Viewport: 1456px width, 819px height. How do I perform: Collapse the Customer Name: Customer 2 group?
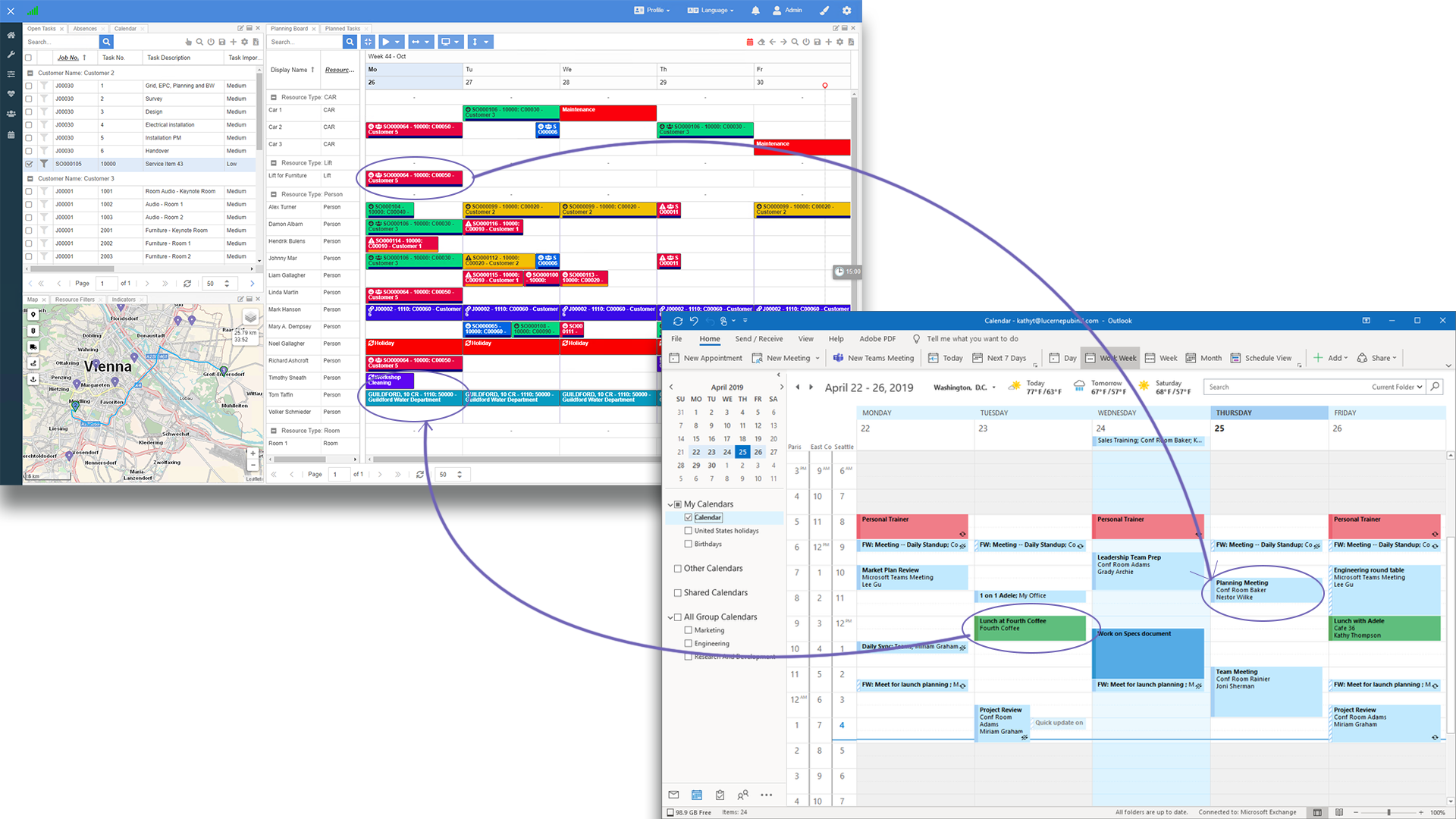point(30,73)
